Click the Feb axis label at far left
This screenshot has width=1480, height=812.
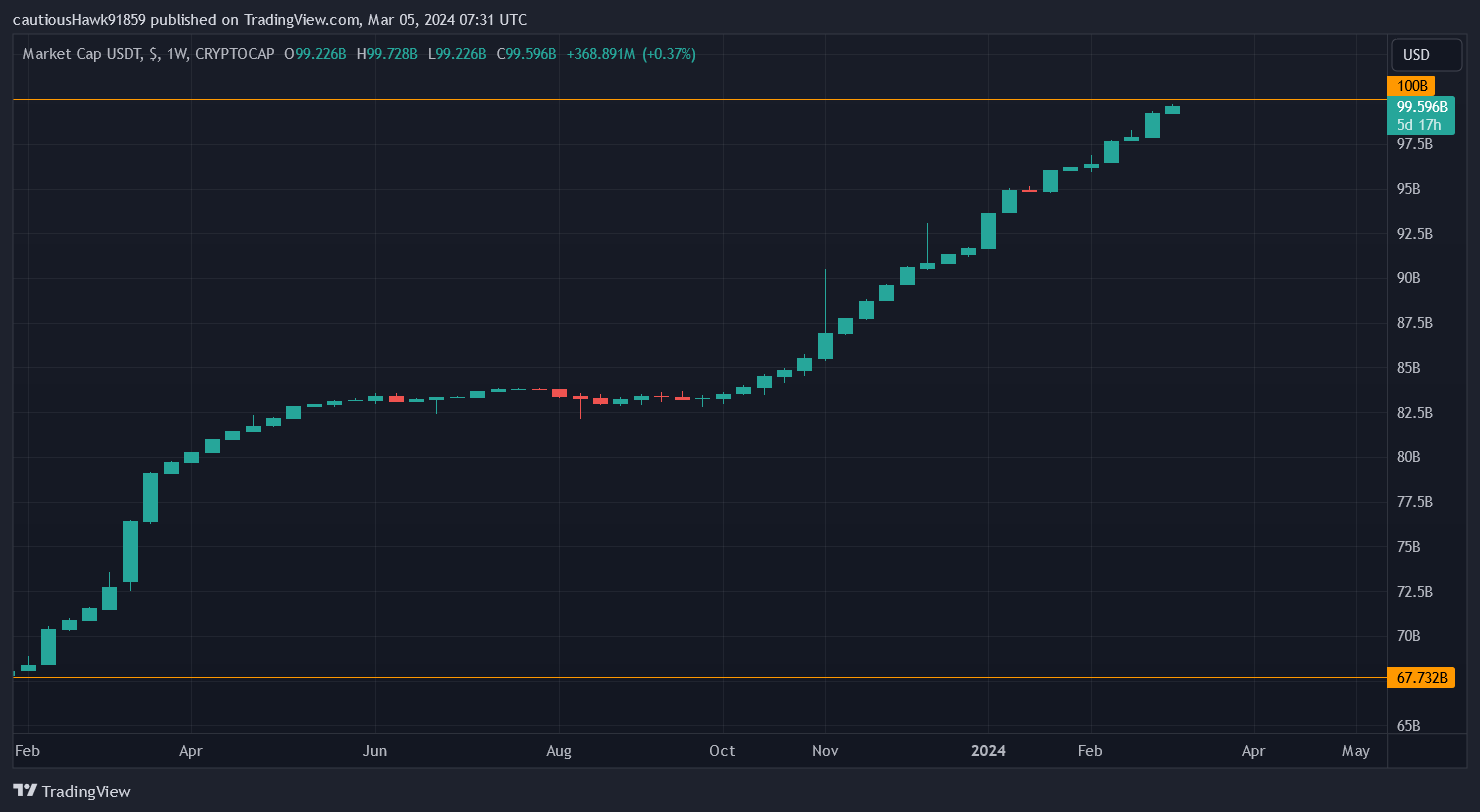pos(27,750)
